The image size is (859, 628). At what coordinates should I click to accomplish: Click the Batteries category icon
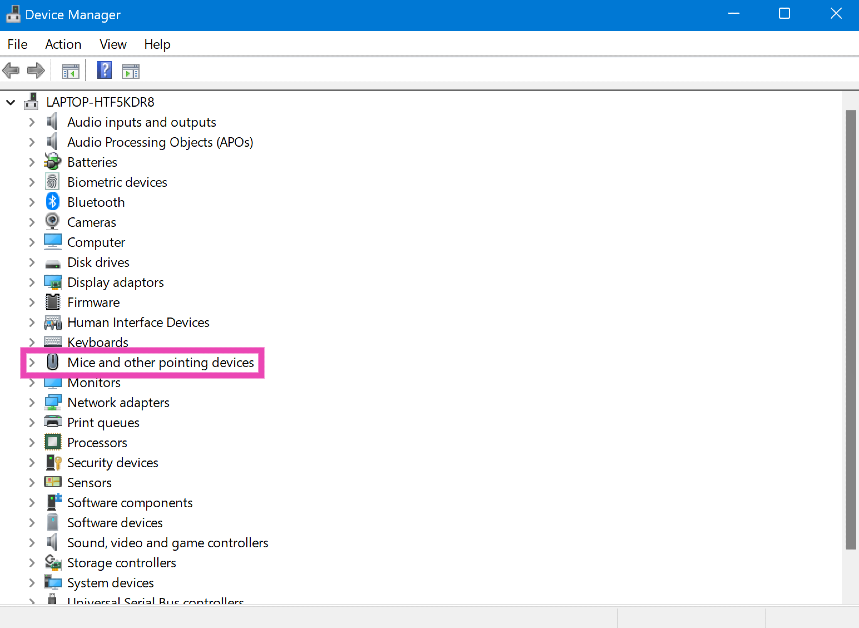[53, 162]
